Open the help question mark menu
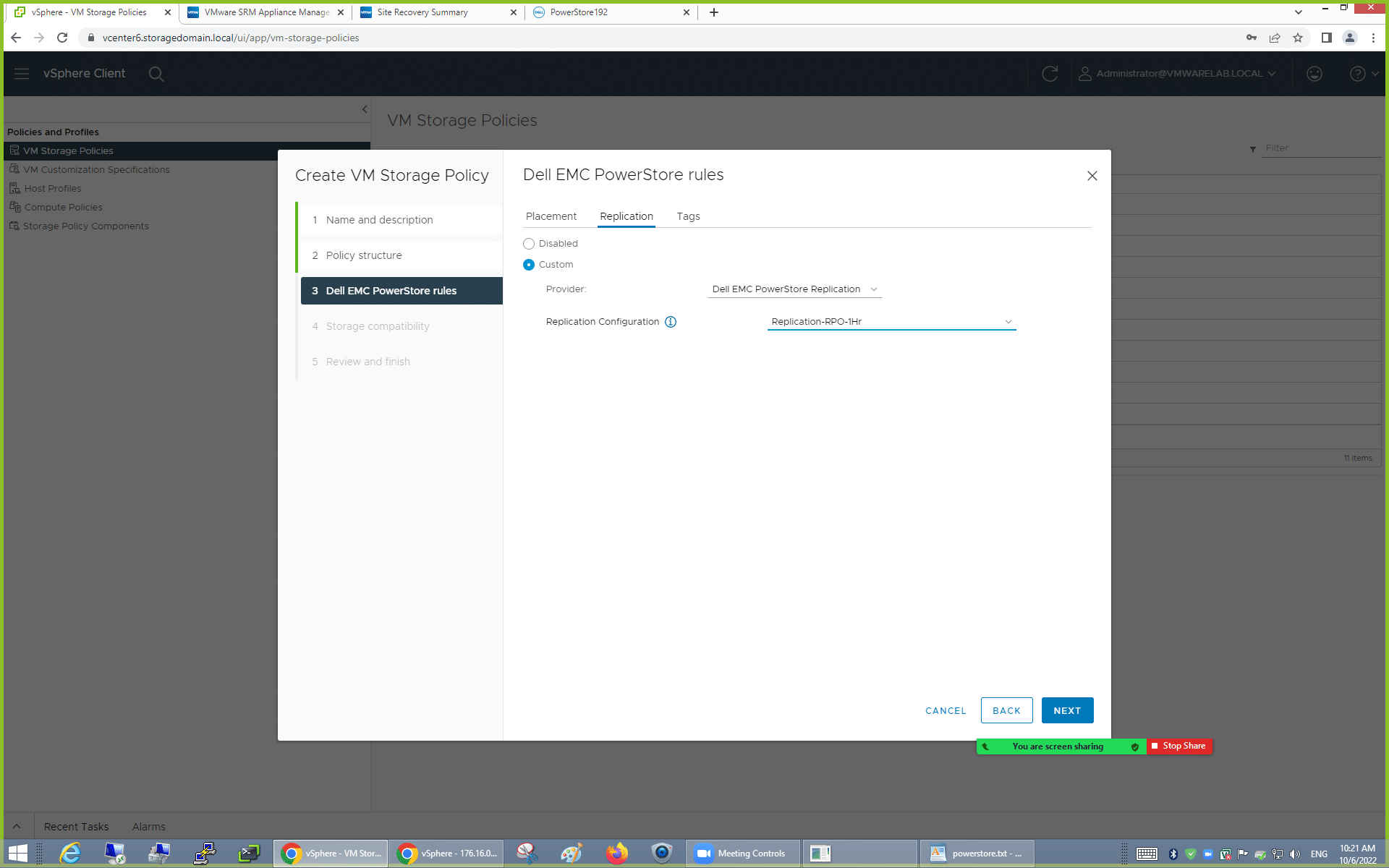1389x868 pixels. click(x=1364, y=74)
